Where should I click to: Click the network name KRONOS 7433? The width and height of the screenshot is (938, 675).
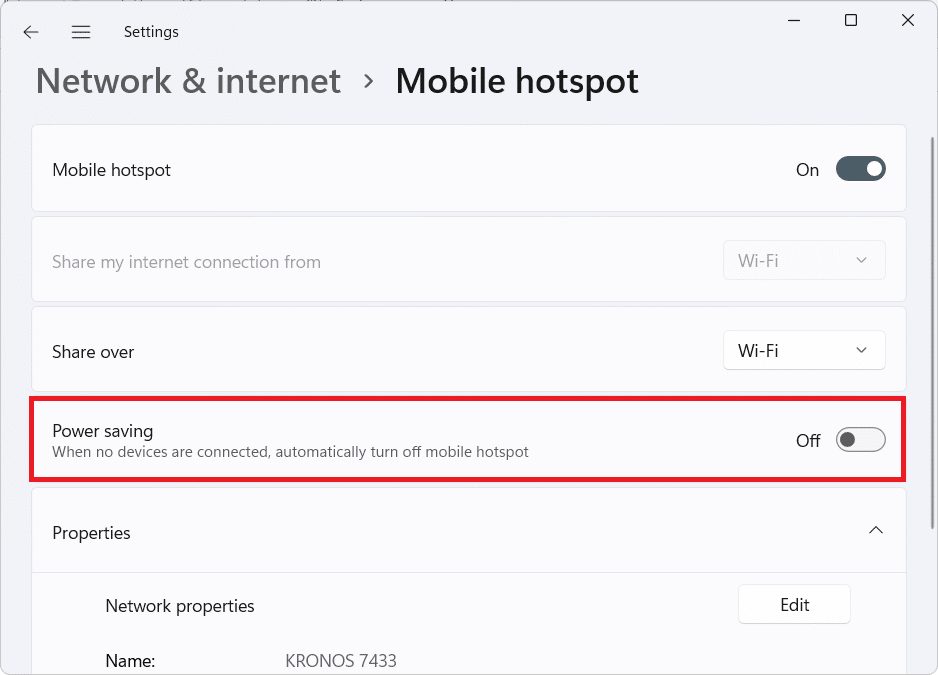341,661
